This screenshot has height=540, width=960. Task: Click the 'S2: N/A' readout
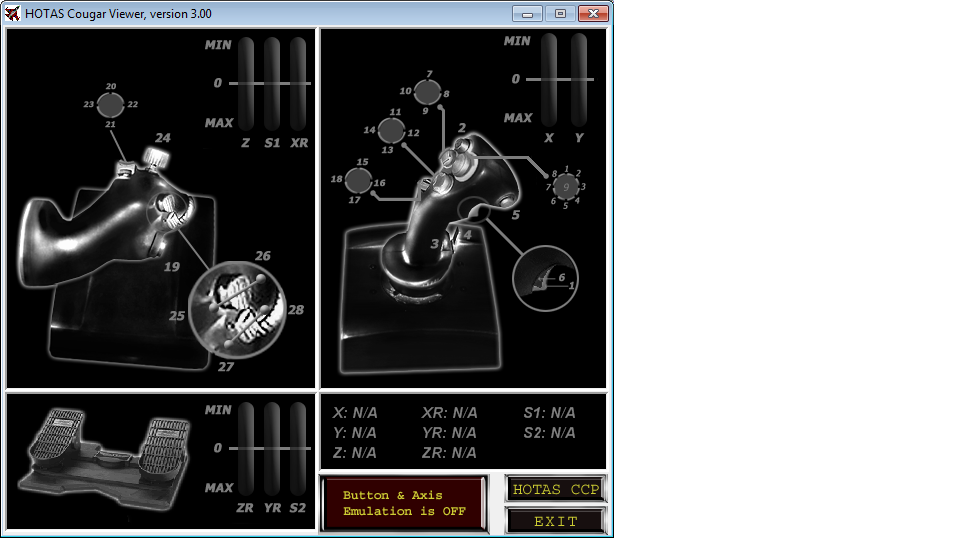(x=549, y=433)
